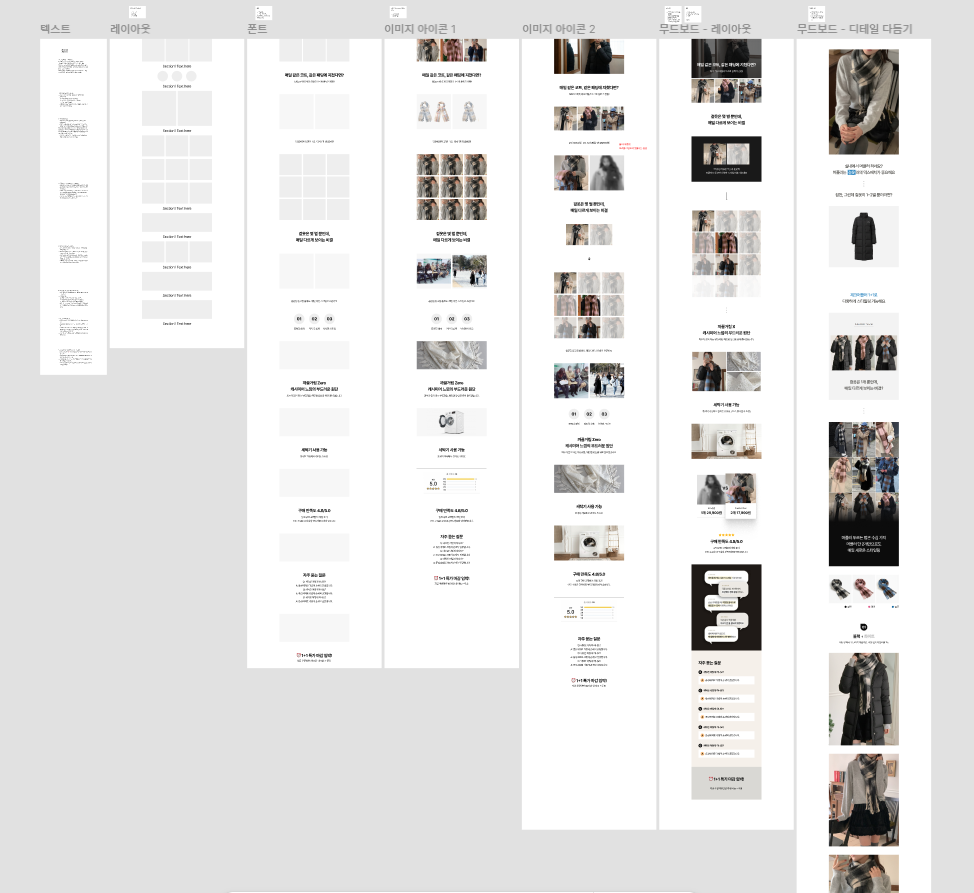
Task: Select the gold star rating in 무드보드 - 레이아웃
Action: 726,535
